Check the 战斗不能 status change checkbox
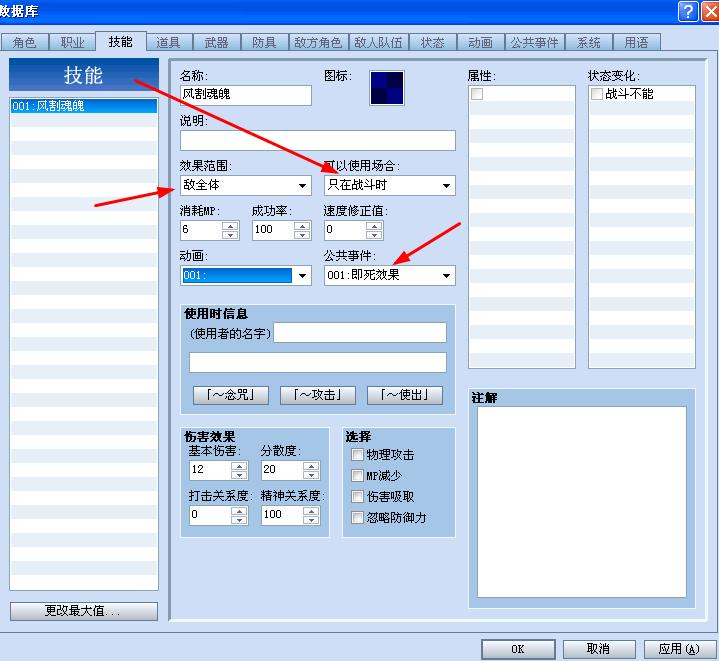This screenshot has height=661, width=719. [x=597, y=94]
